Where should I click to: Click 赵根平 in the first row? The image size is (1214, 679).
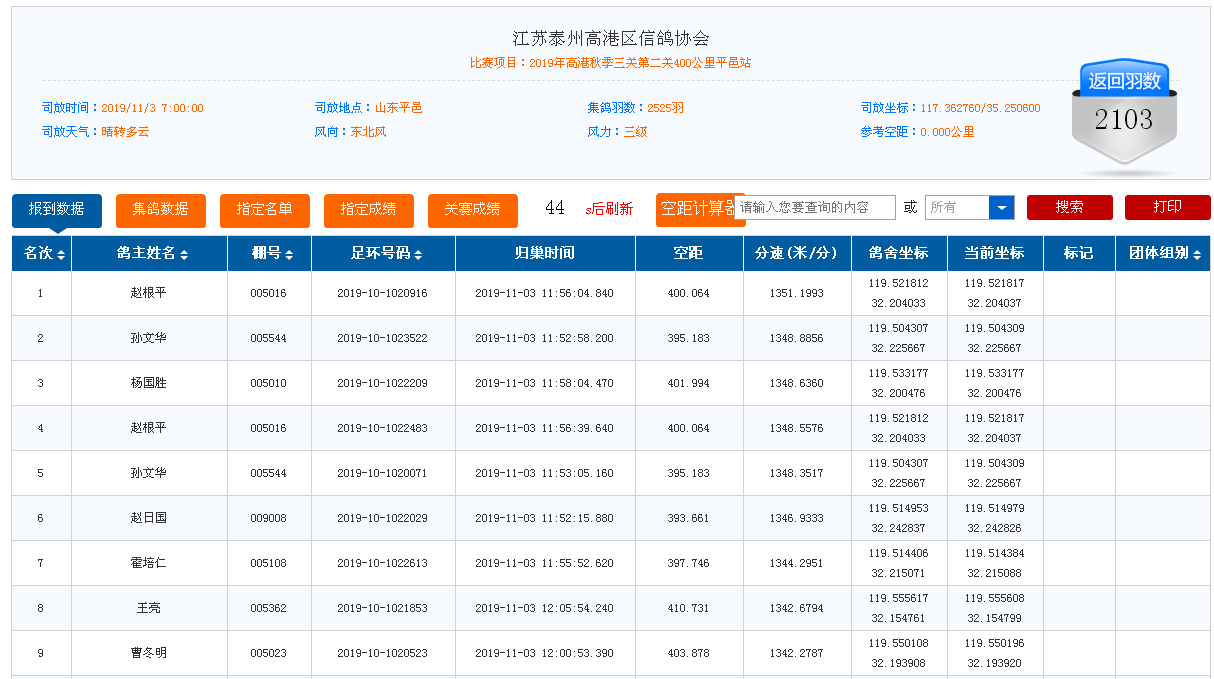[149, 293]
